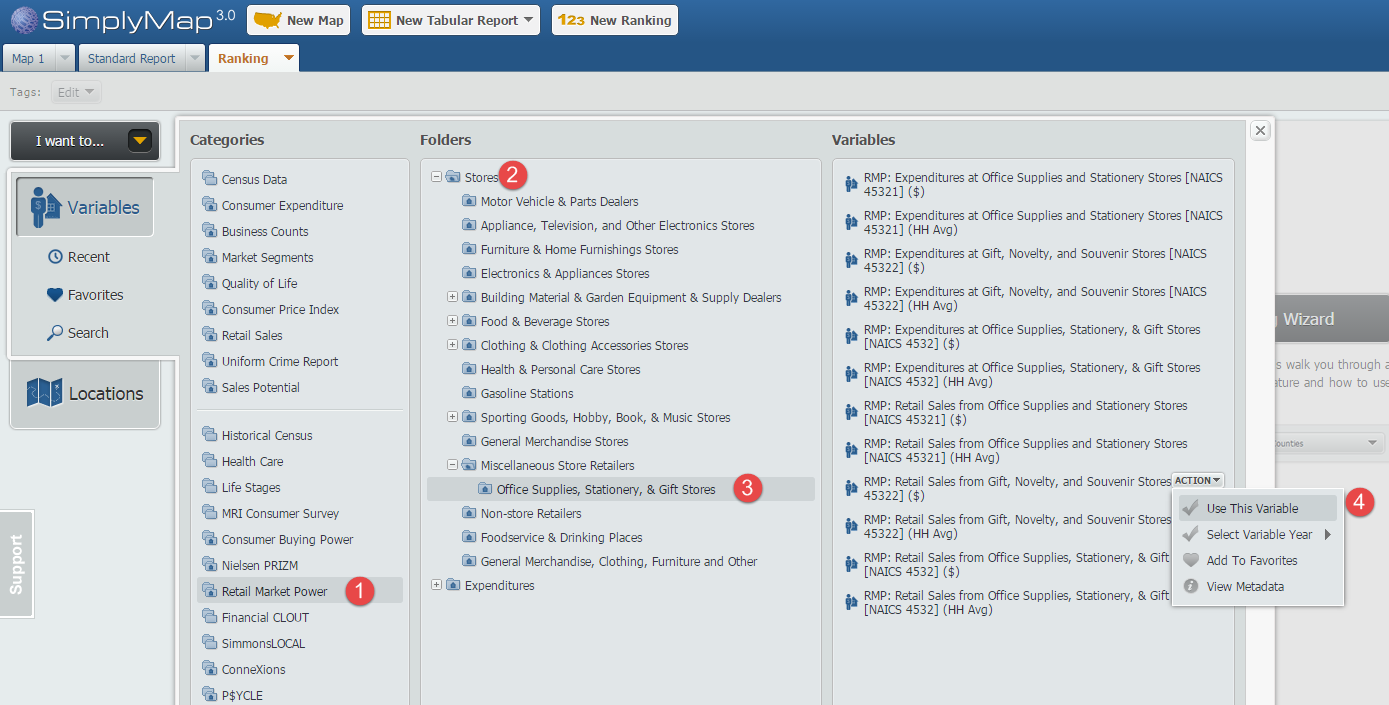Open Recent variables
This screenshot has height=705, width=1389.
(79, 257)
